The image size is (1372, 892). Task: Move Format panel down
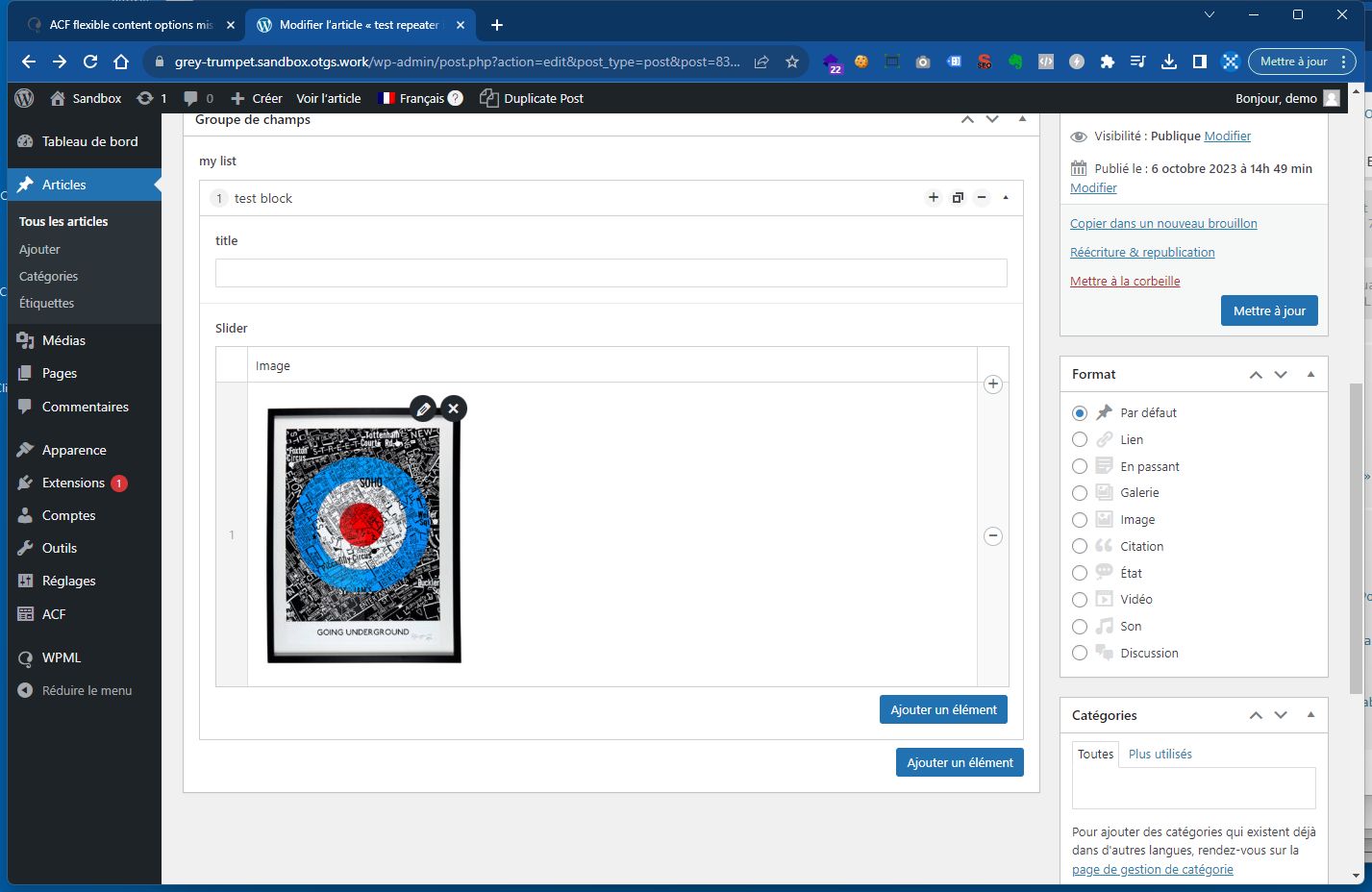click(x=1281, y=375)
